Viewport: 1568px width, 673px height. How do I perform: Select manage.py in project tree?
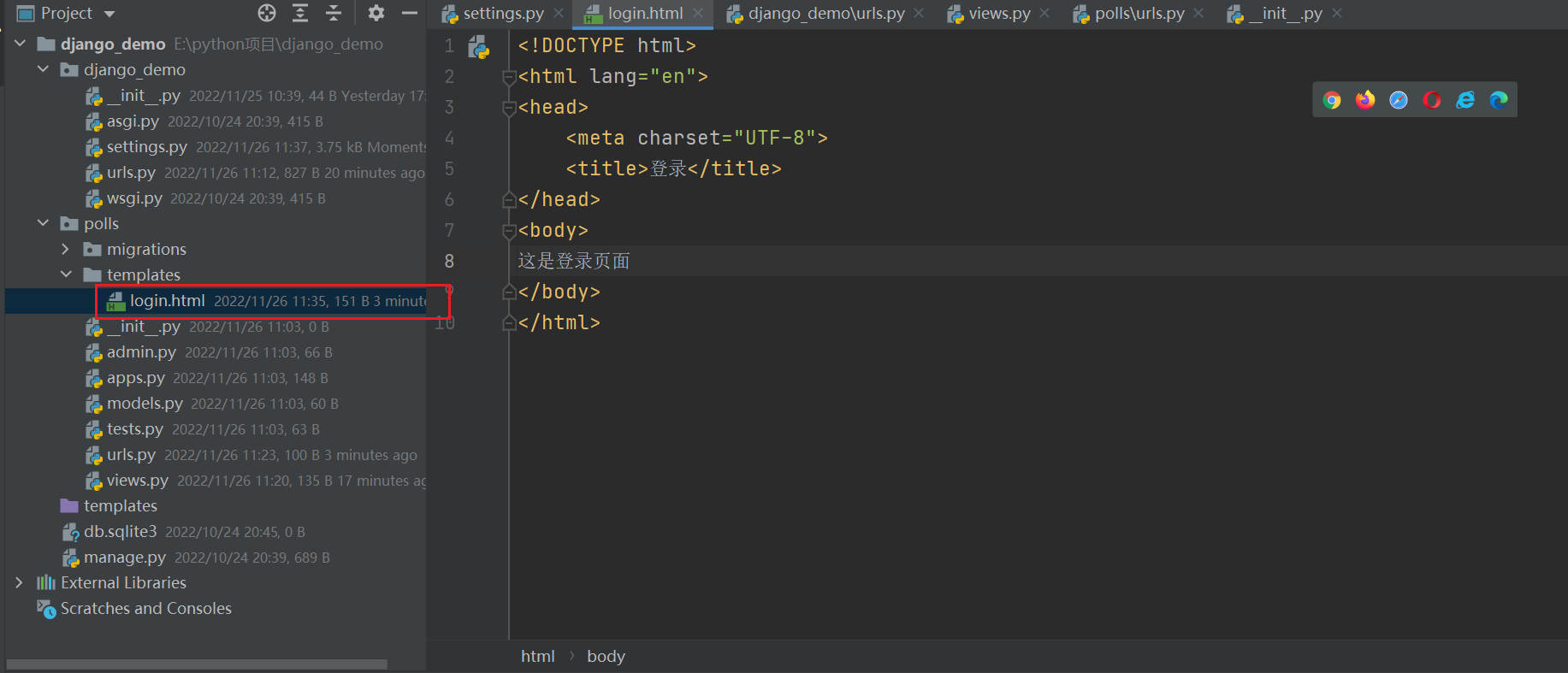[x=124, y=558]
